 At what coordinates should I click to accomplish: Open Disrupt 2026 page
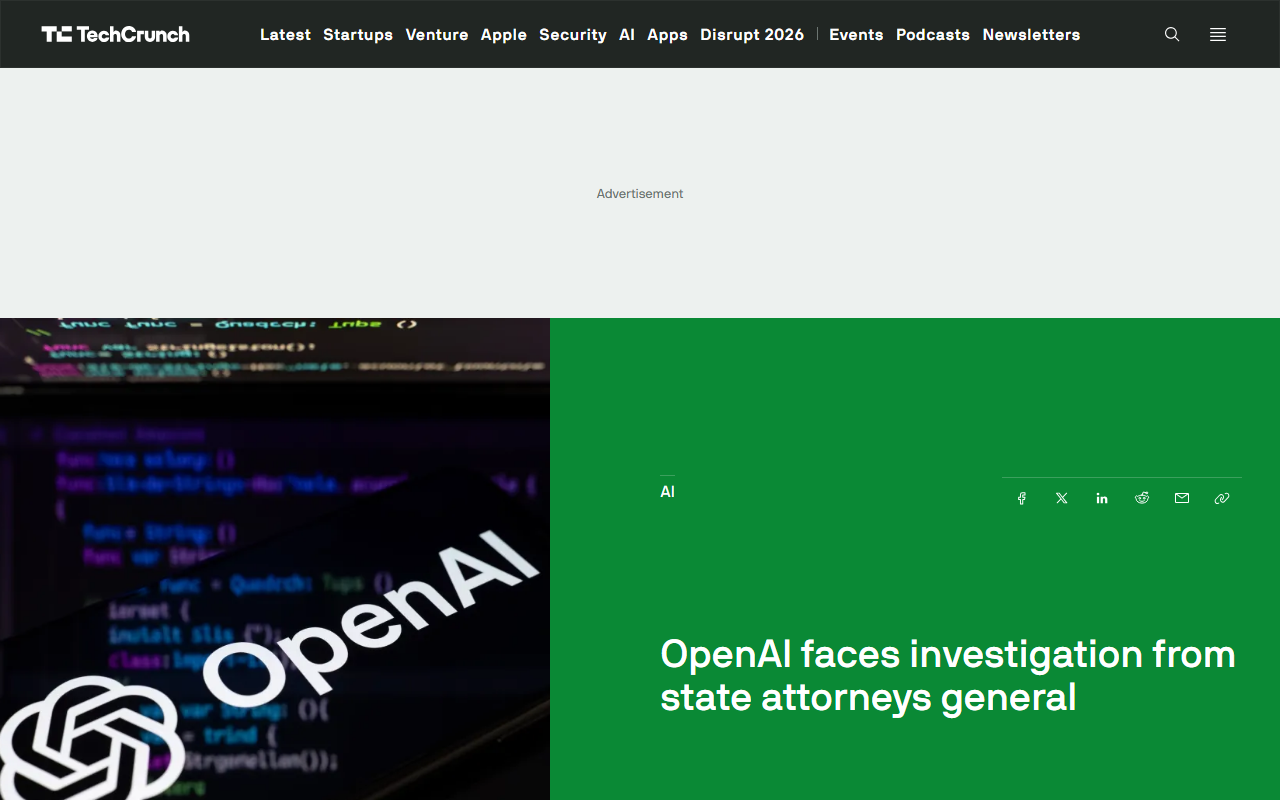click(752, 34)
